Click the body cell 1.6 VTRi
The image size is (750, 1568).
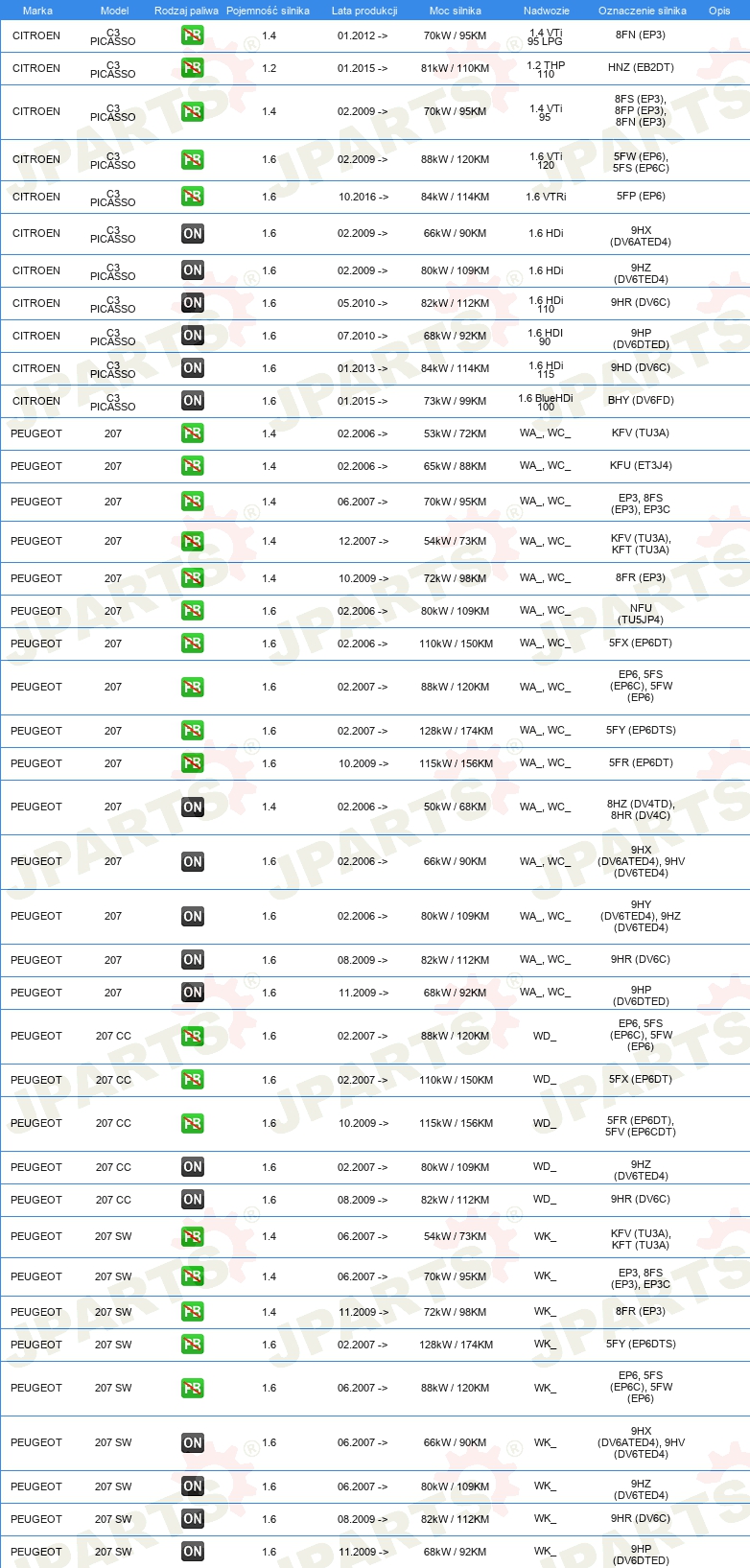[x=546, y=197]
